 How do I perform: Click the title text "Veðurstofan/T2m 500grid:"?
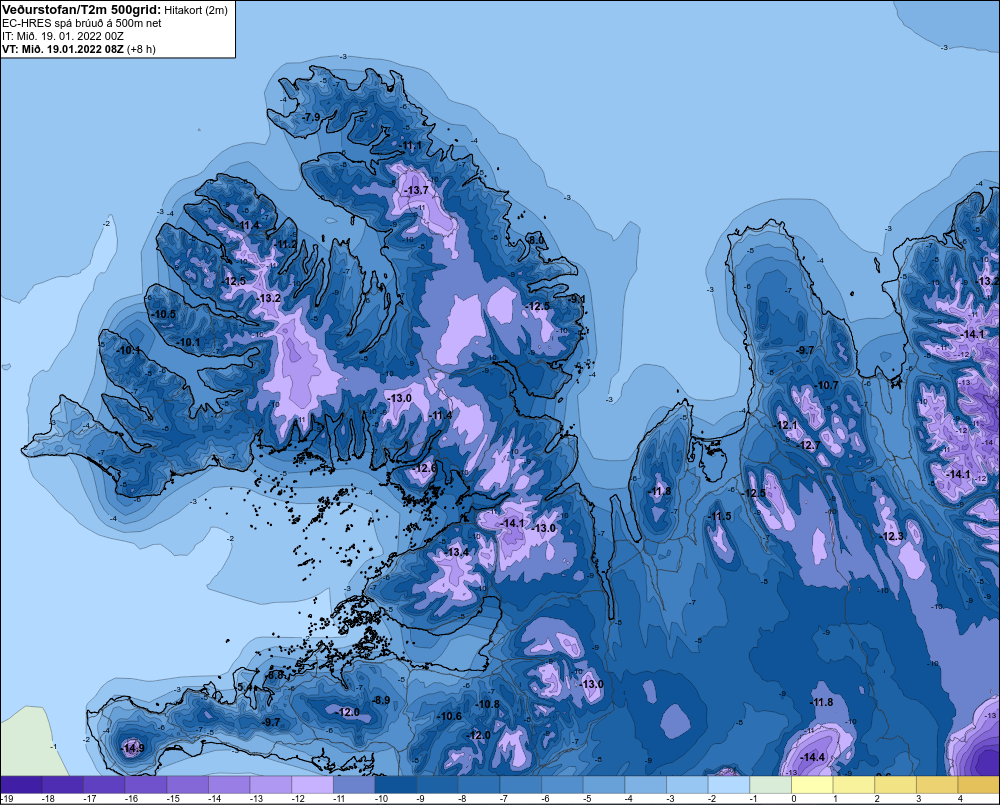pos(80,10)
